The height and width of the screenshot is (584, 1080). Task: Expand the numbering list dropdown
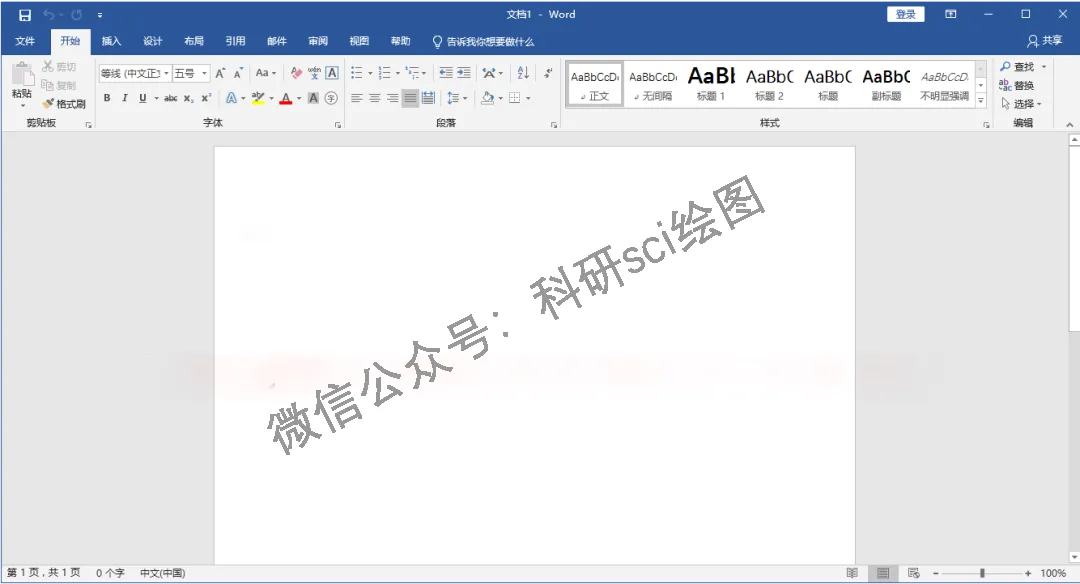click(398, 73)
